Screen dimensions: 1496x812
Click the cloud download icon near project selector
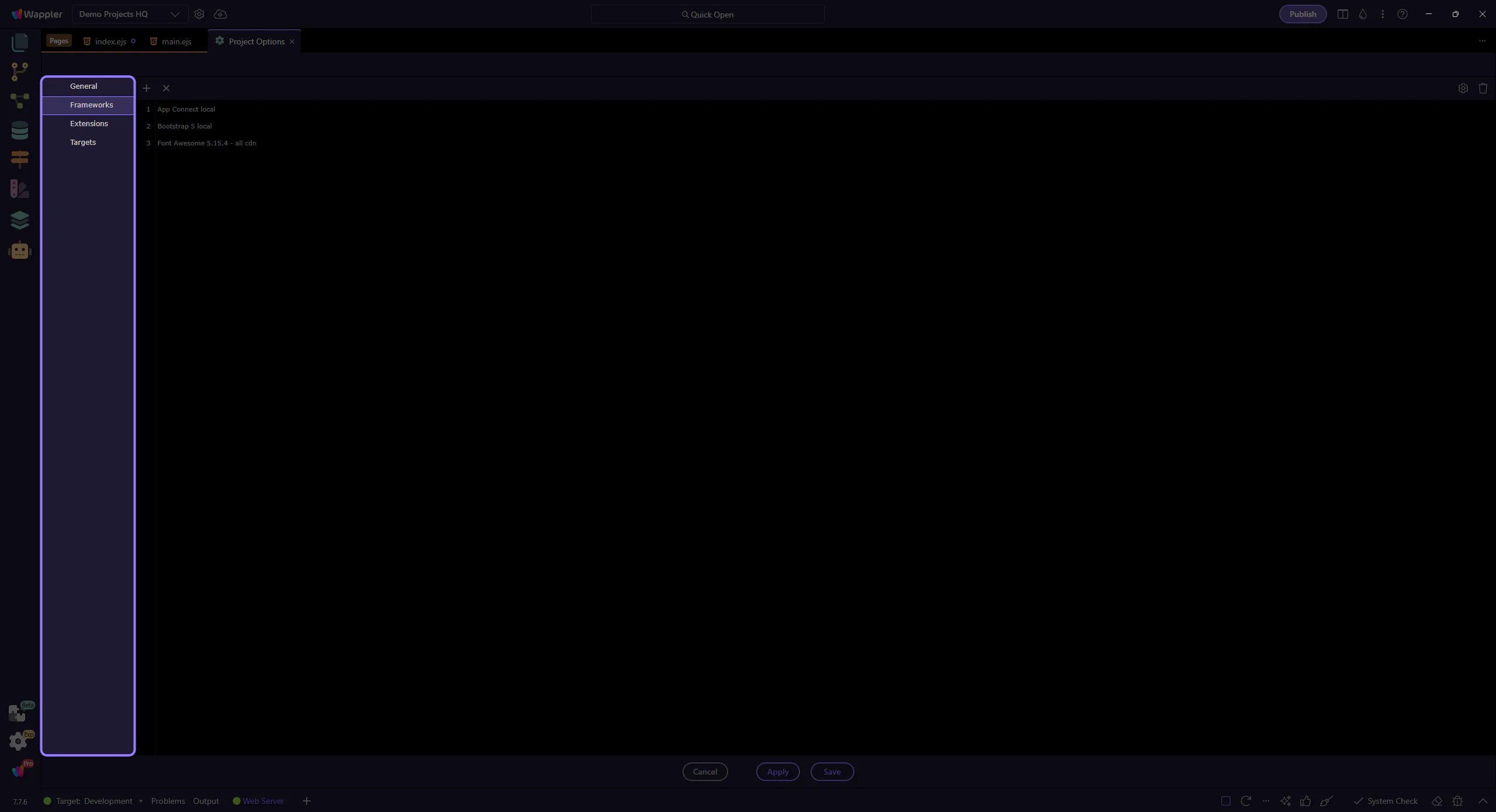[x=220, y=14]
